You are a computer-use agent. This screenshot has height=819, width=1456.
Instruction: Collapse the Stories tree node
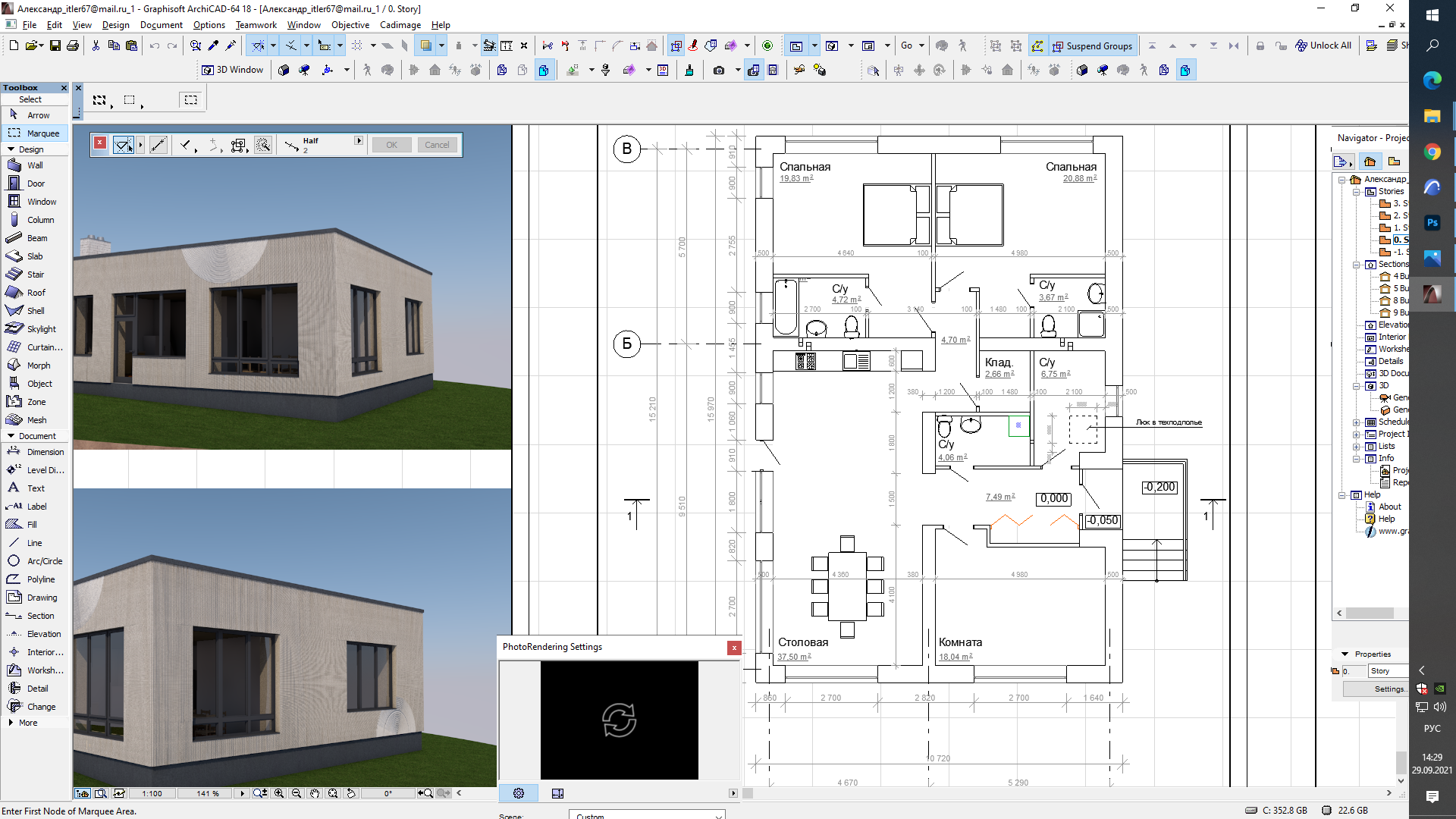coord(1357,191)
